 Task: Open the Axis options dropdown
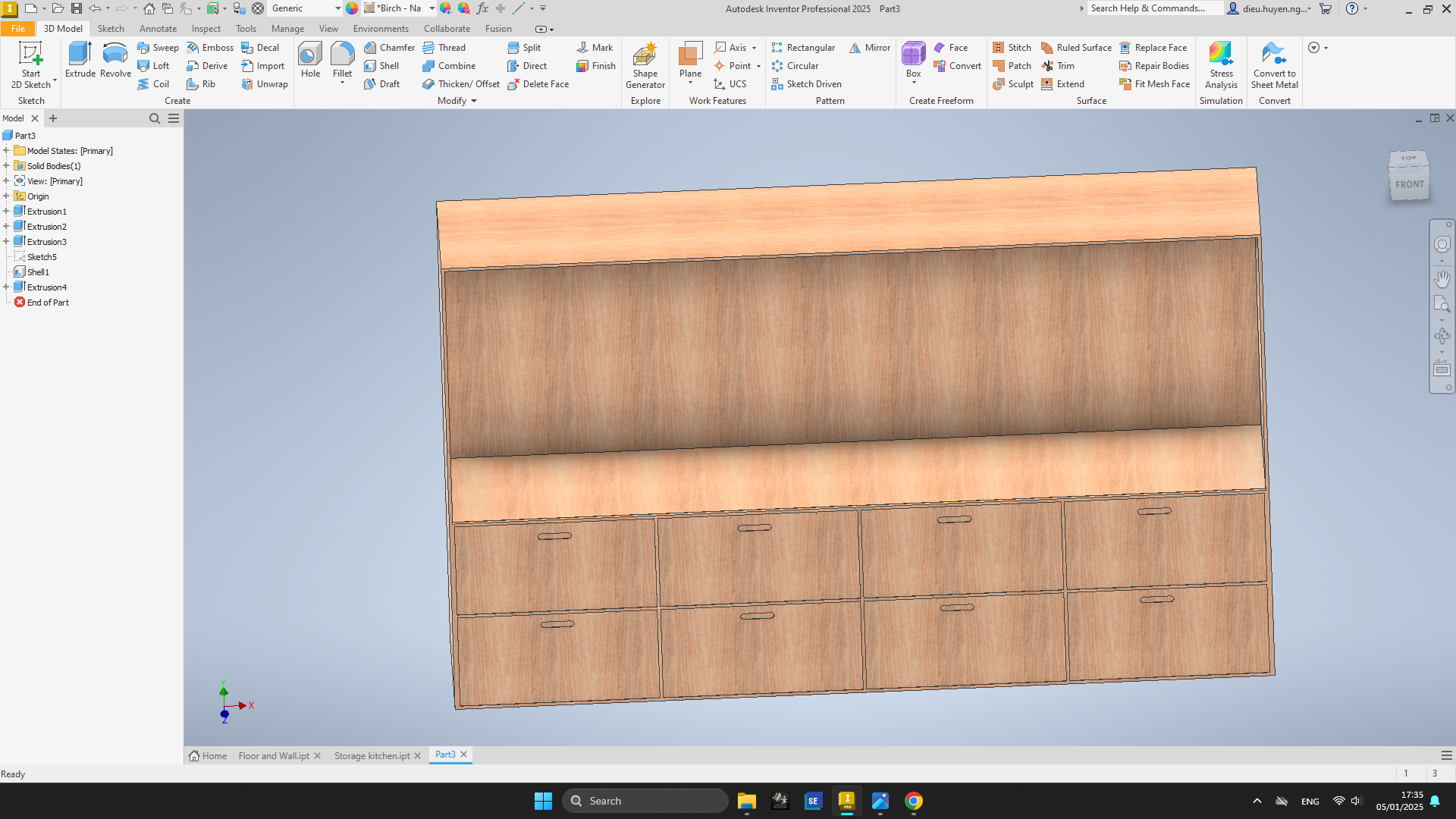(755, 48)
